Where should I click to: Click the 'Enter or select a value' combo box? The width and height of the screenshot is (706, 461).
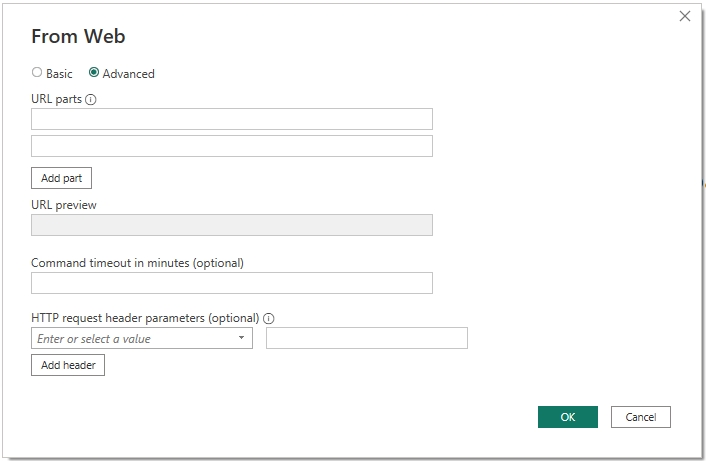tap(135, 339)
